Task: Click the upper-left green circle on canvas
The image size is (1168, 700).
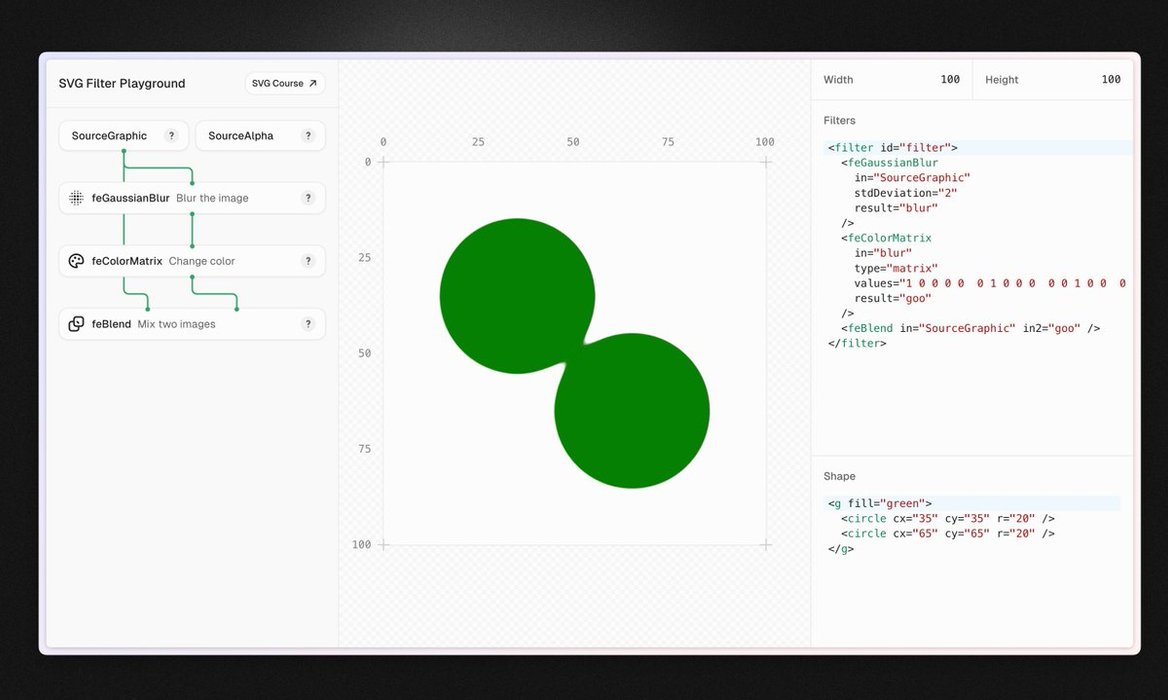Action: (515, 294)
